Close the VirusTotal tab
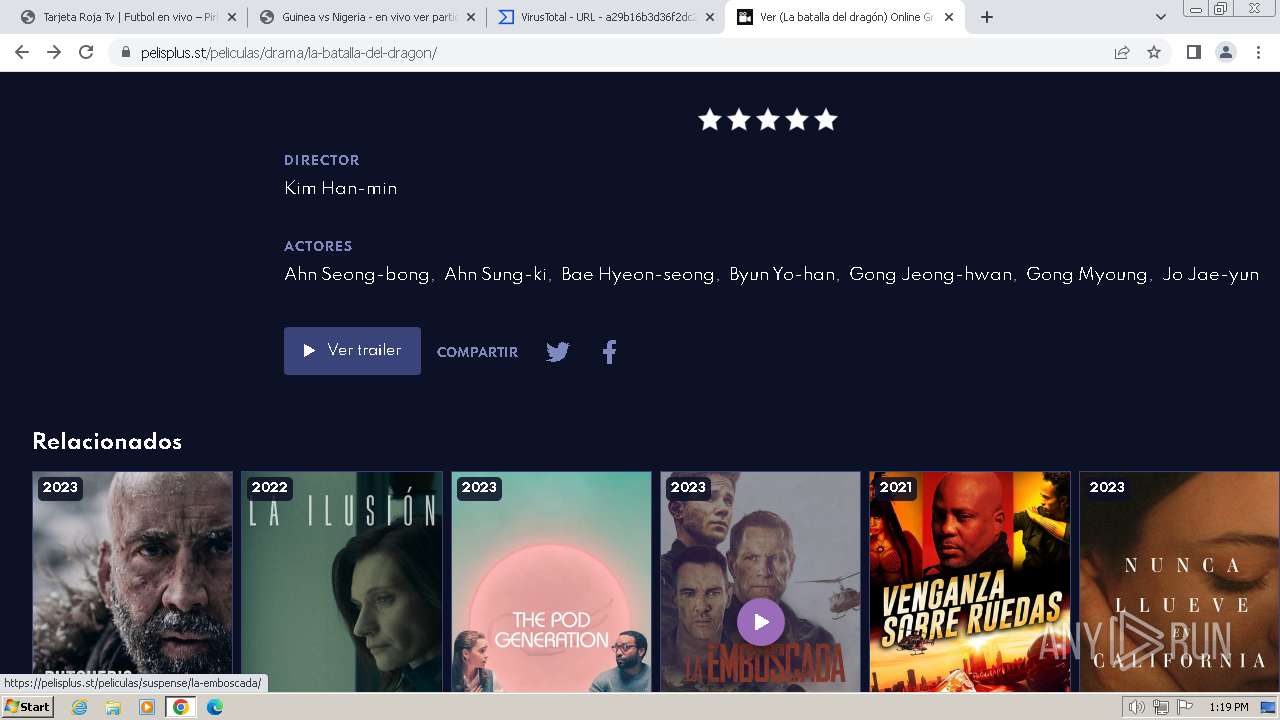This screenshot has width=1280, height=720. tap(710, 17)
